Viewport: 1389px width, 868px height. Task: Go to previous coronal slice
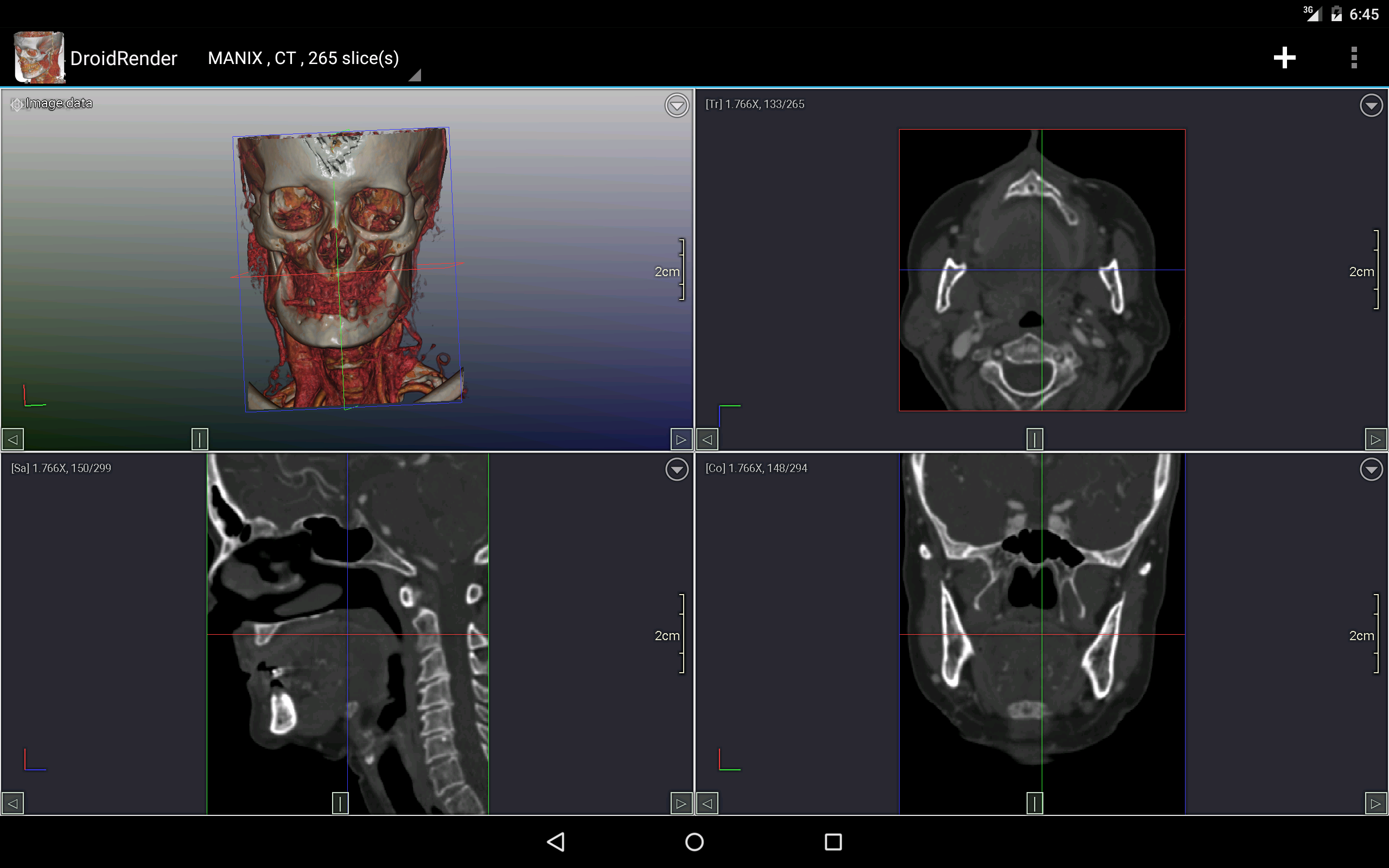point(707,803)
